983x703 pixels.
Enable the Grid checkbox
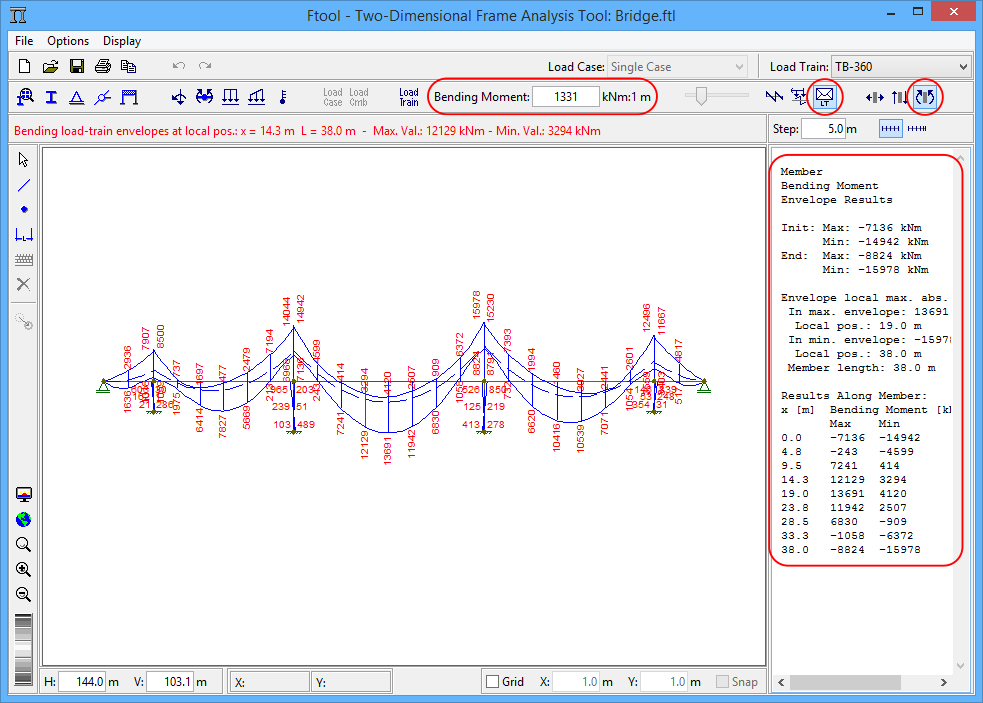[492, 682]
